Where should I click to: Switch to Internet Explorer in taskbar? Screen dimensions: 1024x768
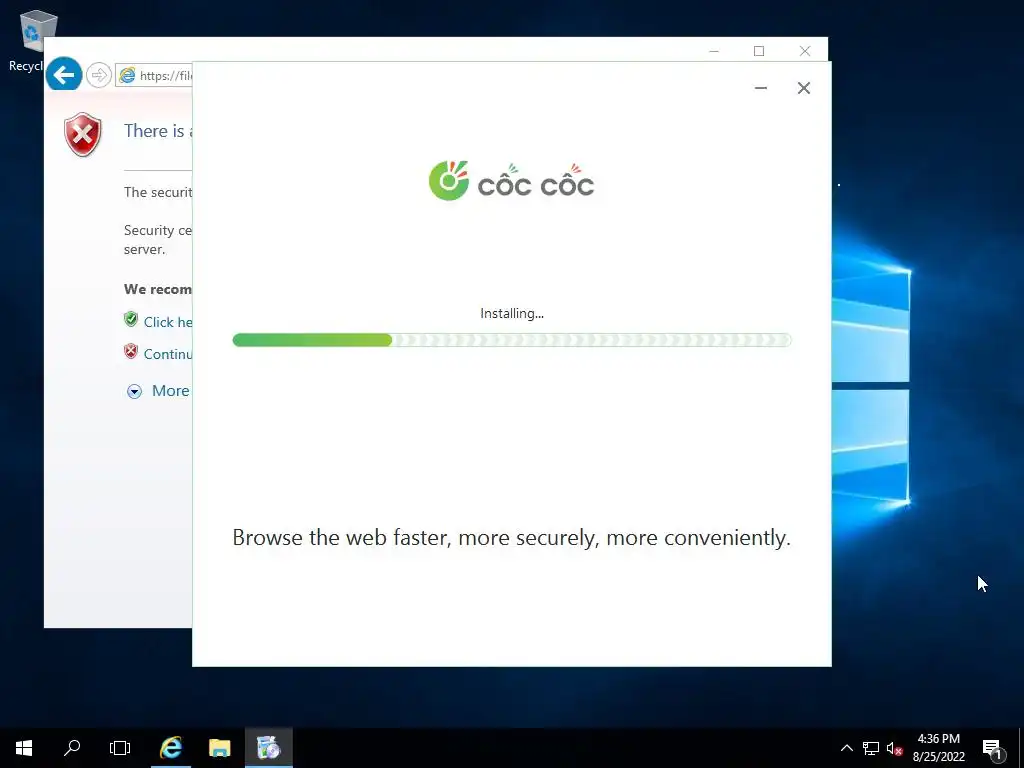171,748
